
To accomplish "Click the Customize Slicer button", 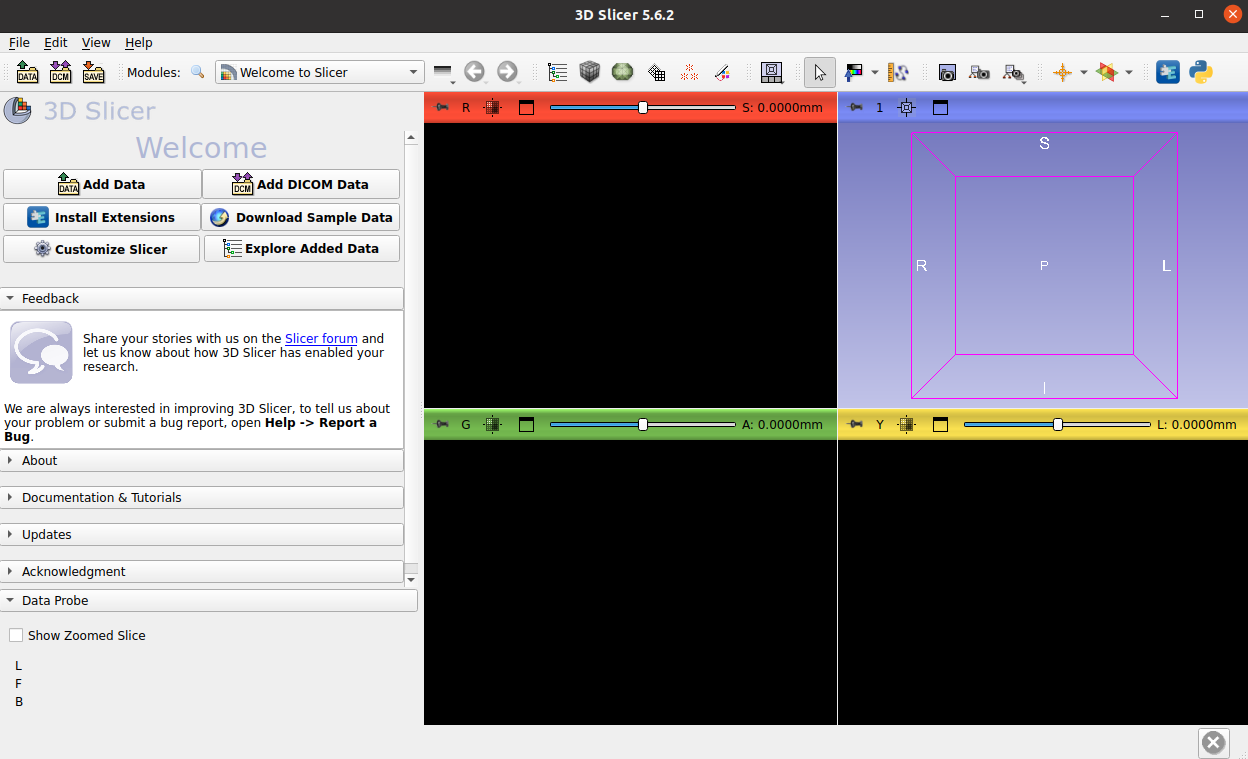I will pos(102,249).
